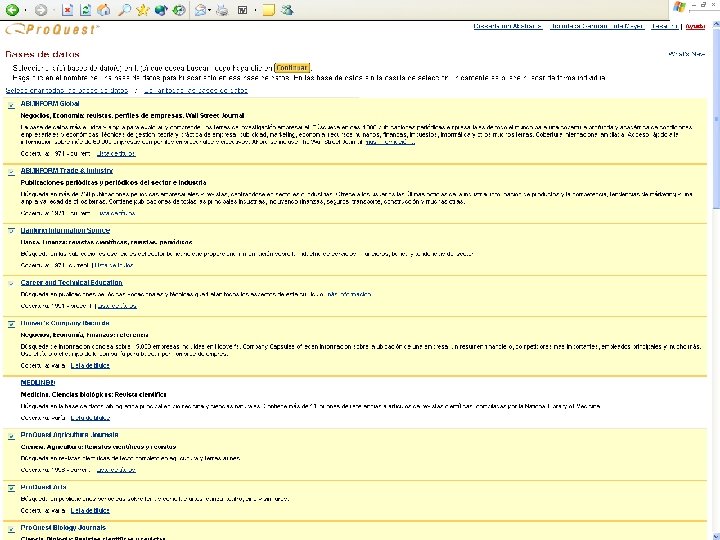
Task: Click the Media globe icon
Action: pos(161,10)
